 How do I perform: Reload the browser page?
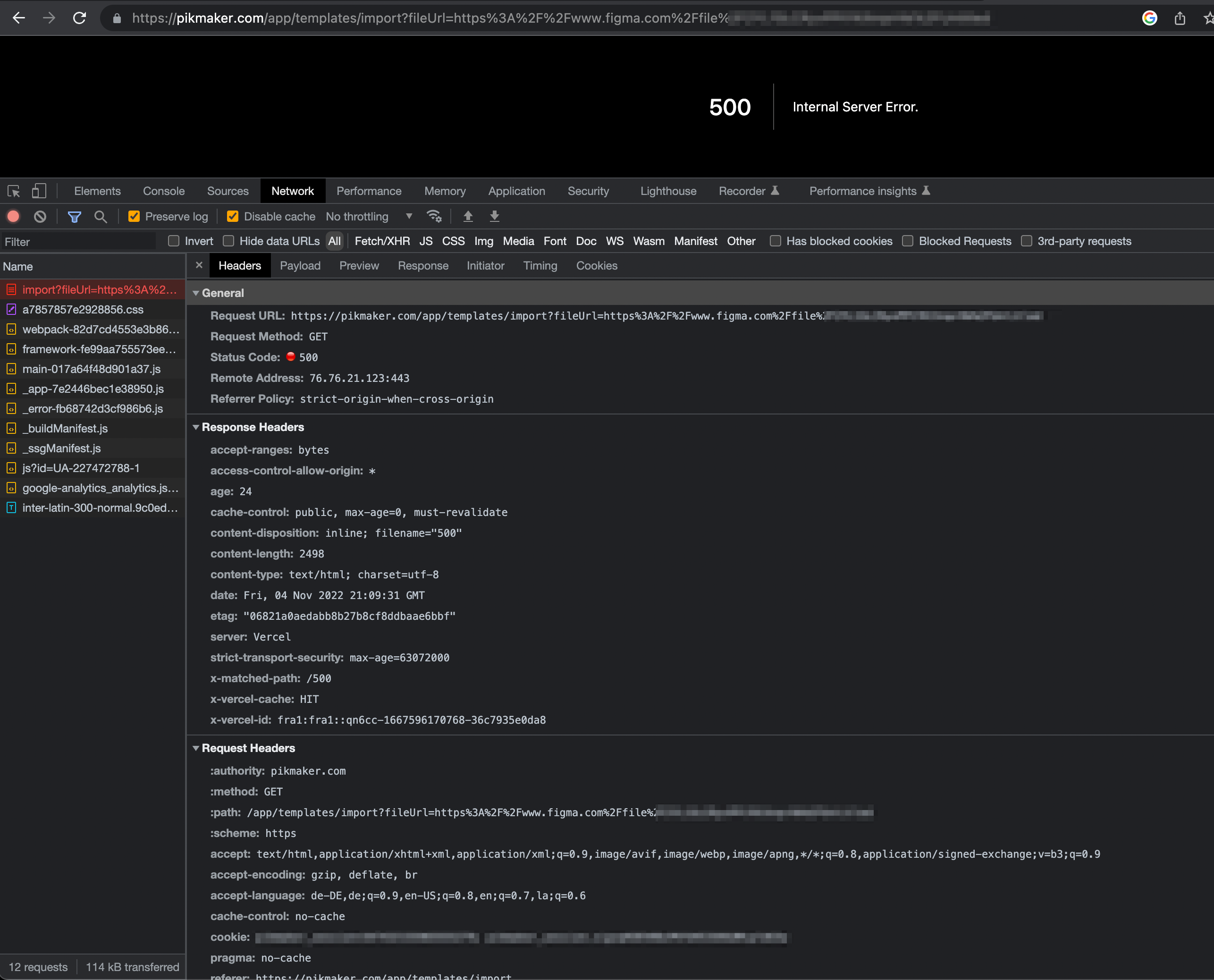(x=80, y=18)
